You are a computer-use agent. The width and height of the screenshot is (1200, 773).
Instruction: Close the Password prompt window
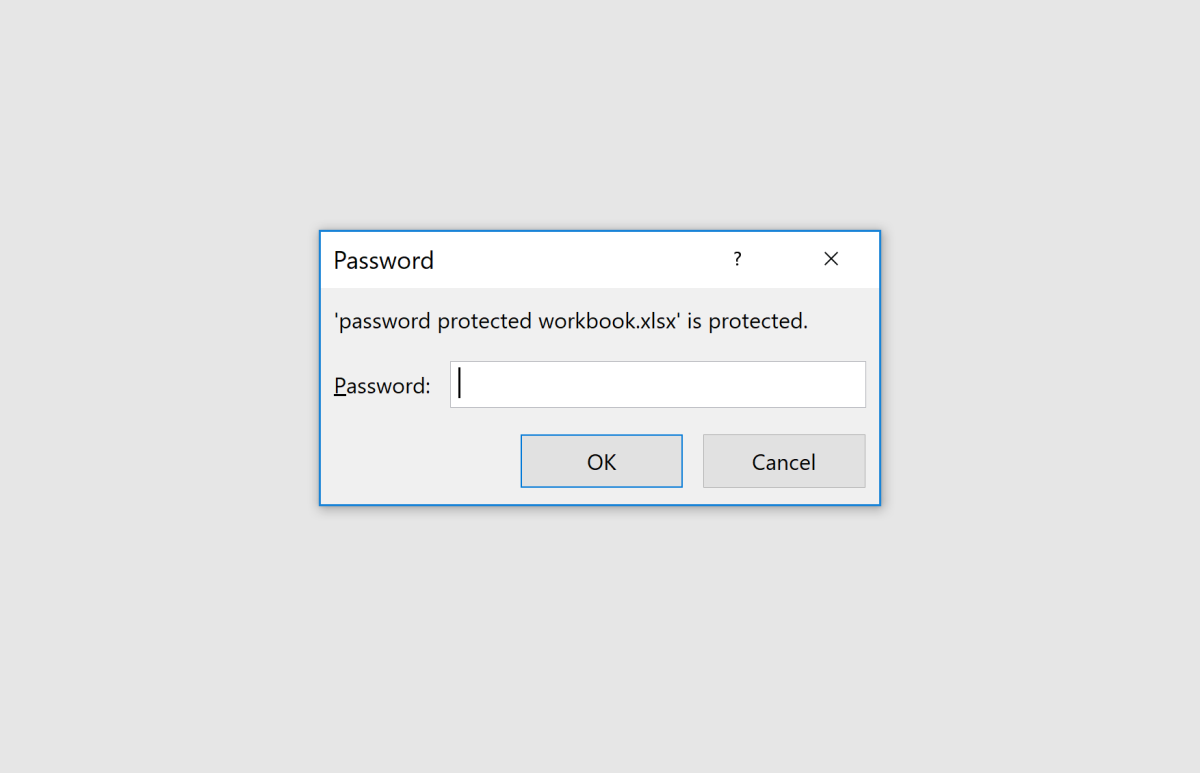point(831,259)
